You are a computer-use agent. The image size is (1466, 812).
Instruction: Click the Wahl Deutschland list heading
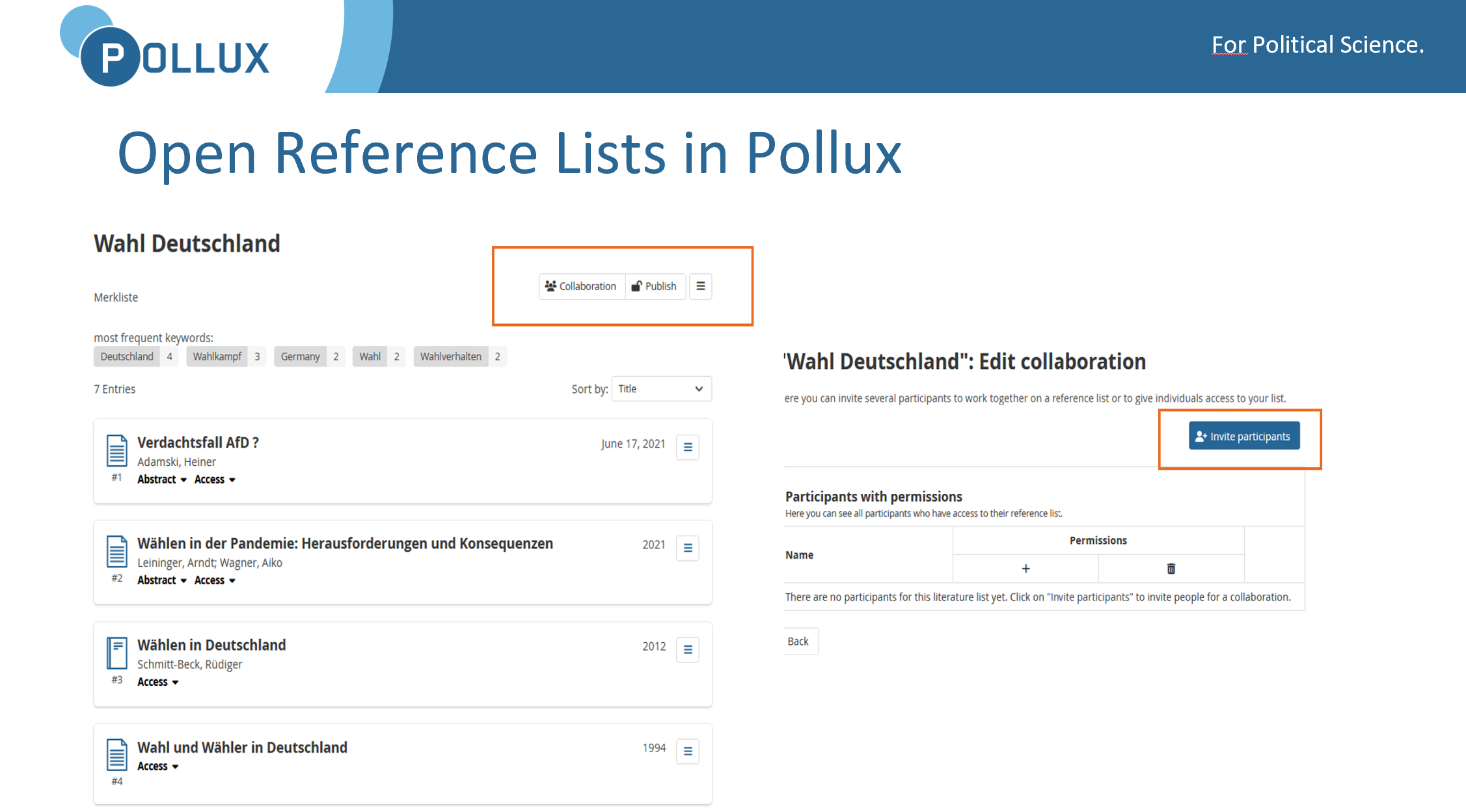pyautogui.click(x=187, y=244)
